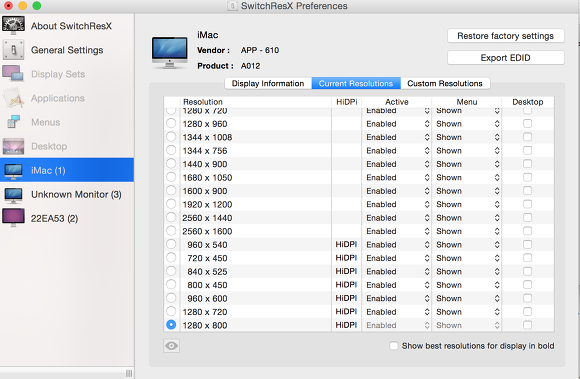Check Desktop box for 1600 x 900
Image resolution: width=580 pixels, height=379 pixels.
[x=527, y=190]
